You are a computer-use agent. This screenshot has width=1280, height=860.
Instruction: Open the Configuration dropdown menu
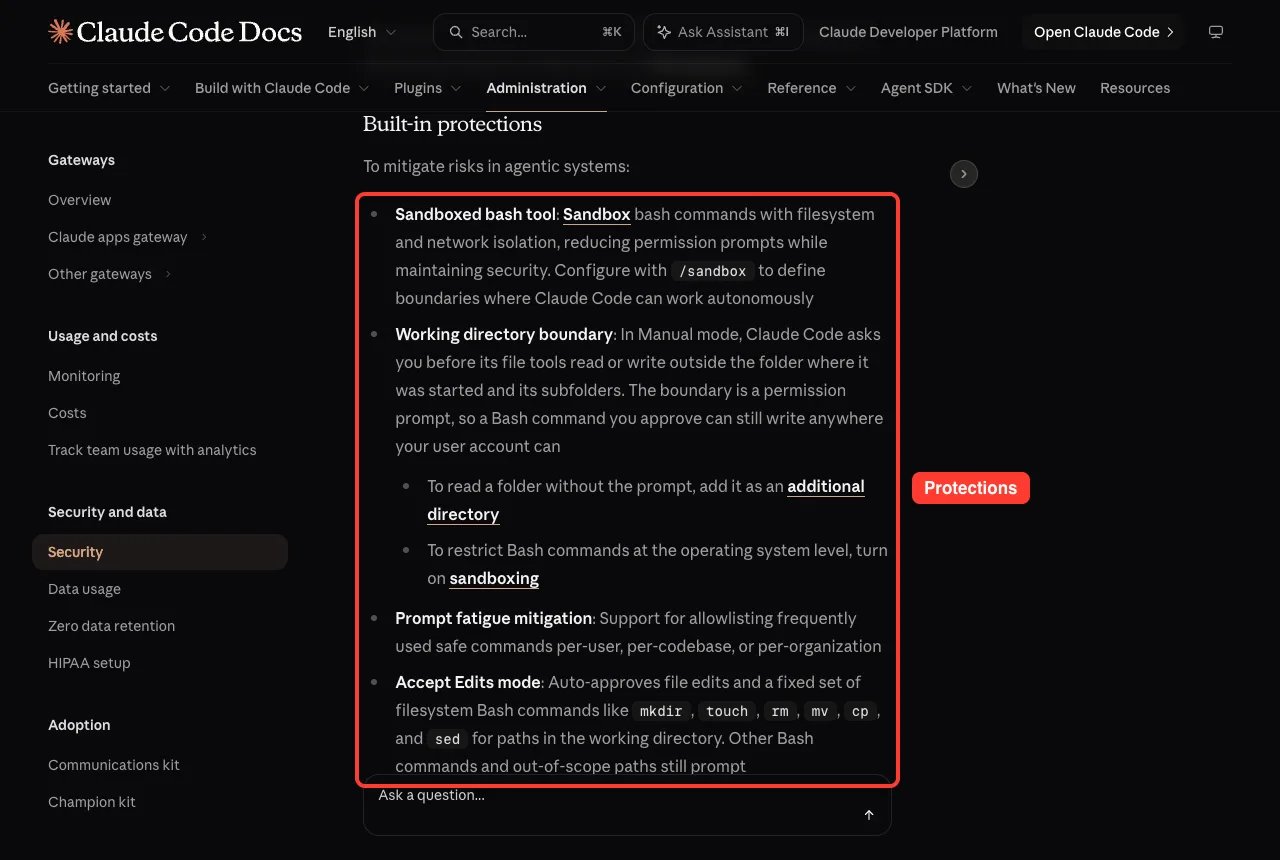coord(687,88)
